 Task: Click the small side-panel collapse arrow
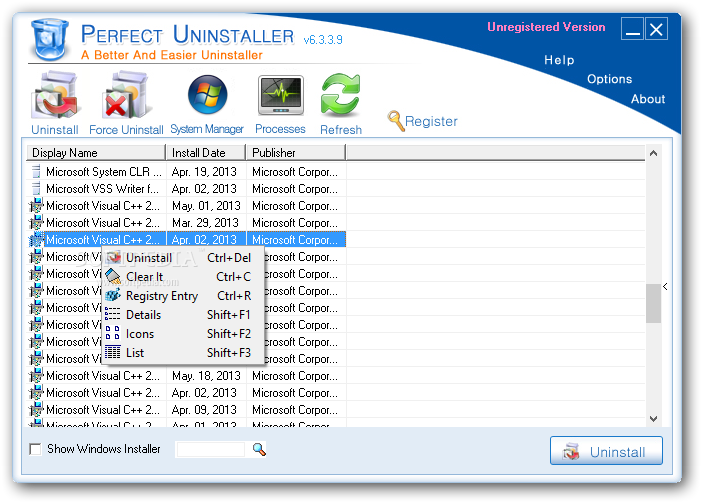(x=665, y=286)
